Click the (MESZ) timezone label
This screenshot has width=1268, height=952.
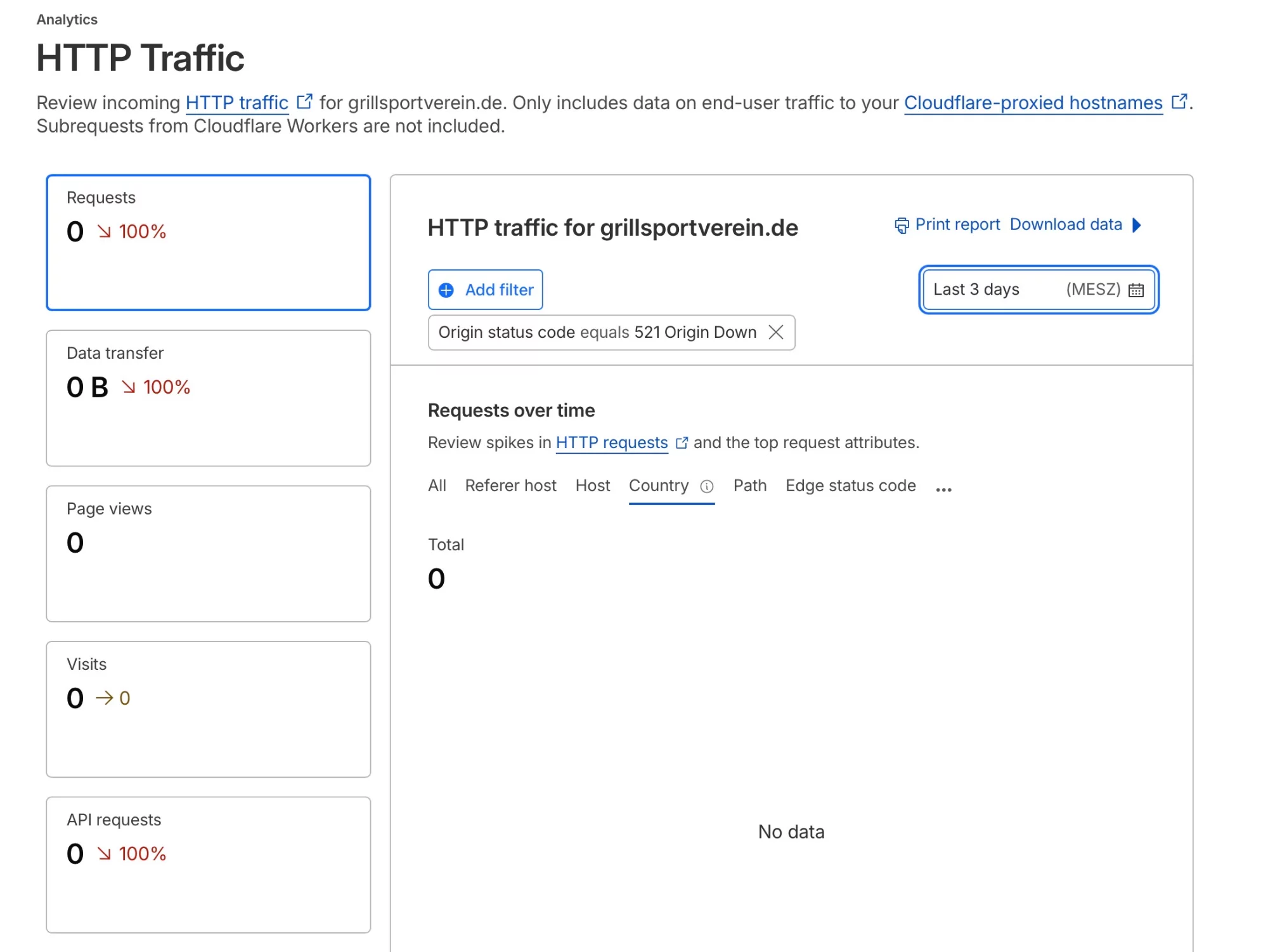[1093, 290]
